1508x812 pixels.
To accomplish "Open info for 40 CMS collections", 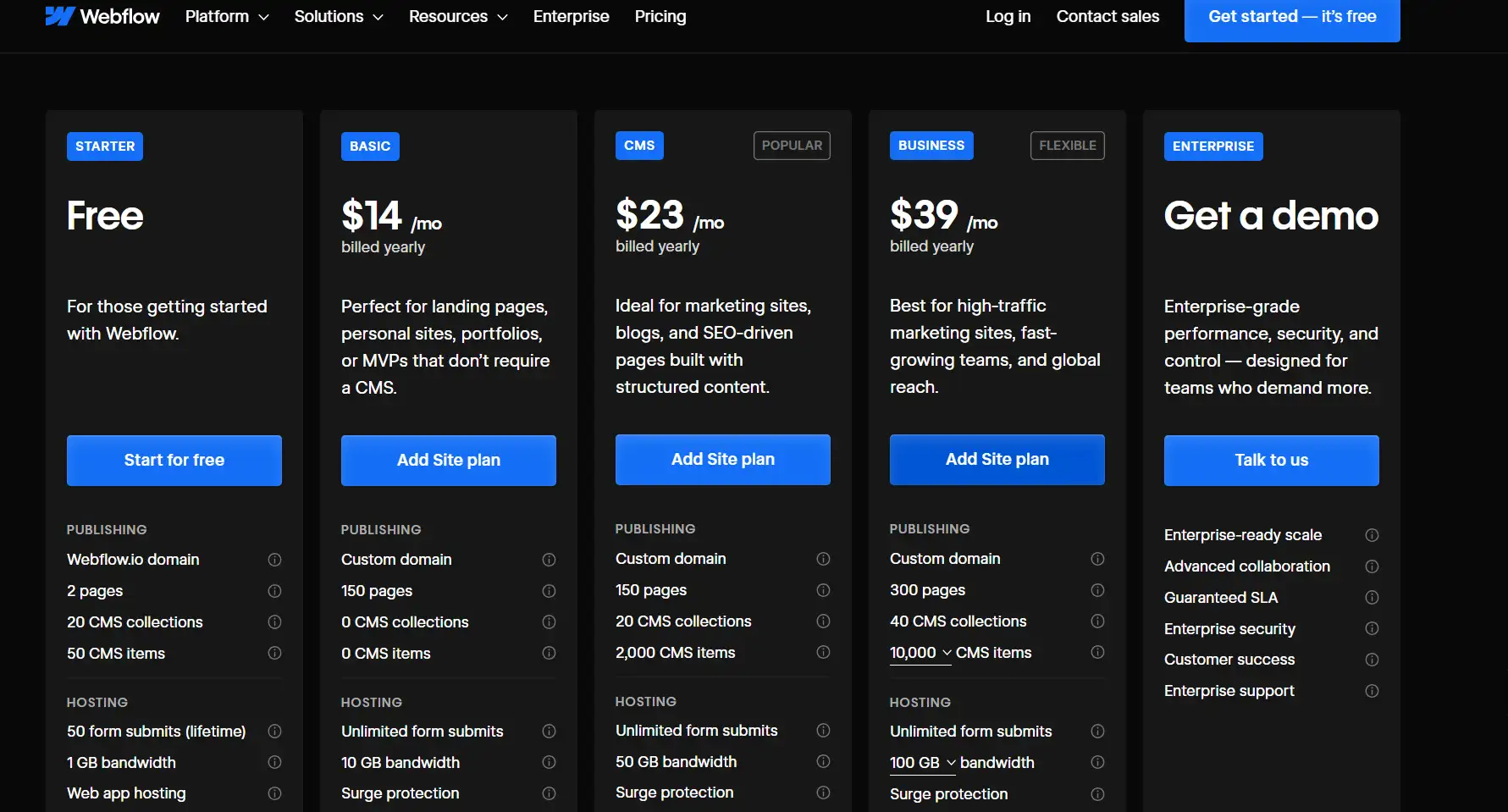I will coord(1097,621).
